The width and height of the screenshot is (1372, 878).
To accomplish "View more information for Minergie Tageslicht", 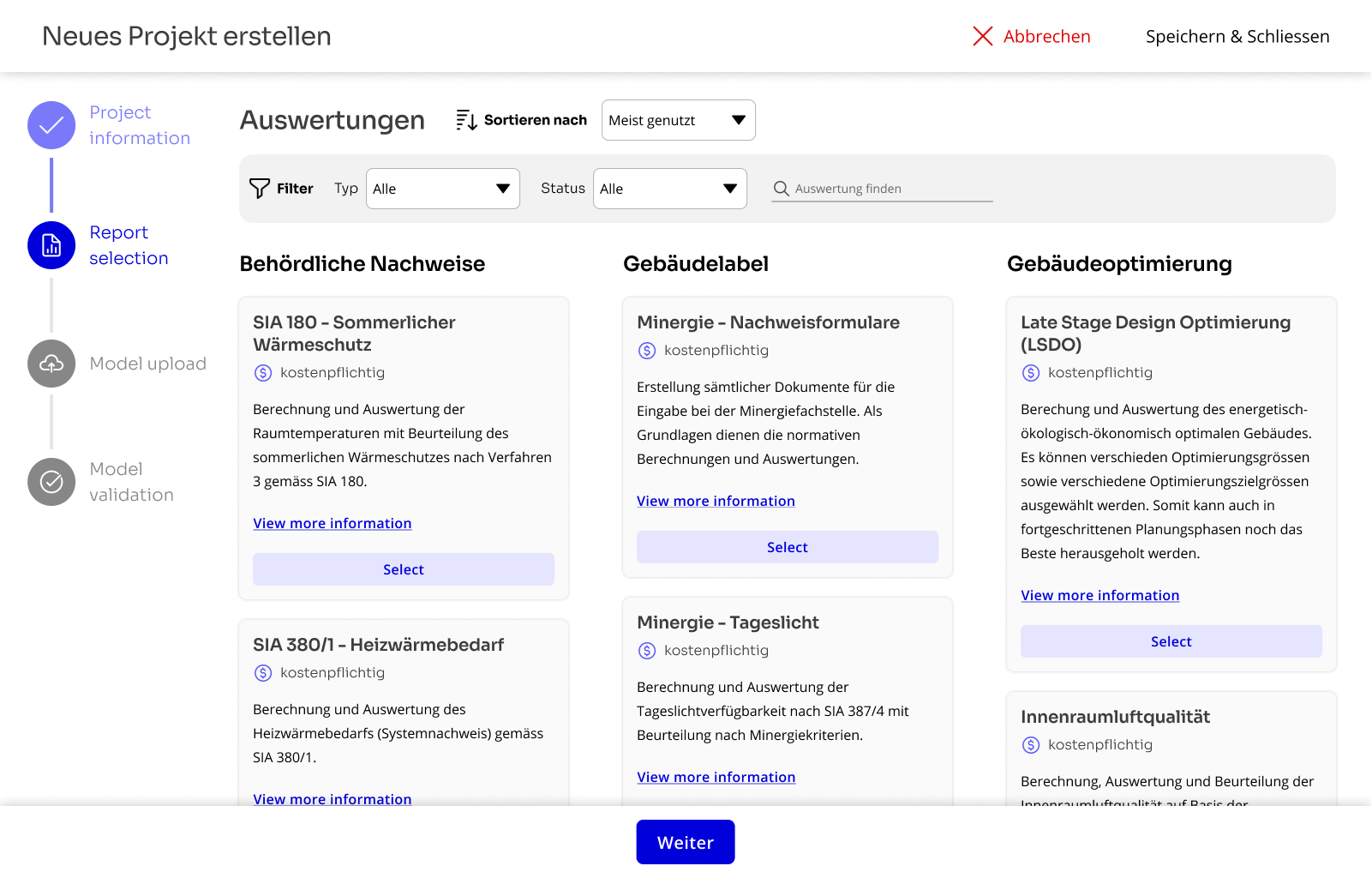I will pyautogui.click(x=716, y=777).
